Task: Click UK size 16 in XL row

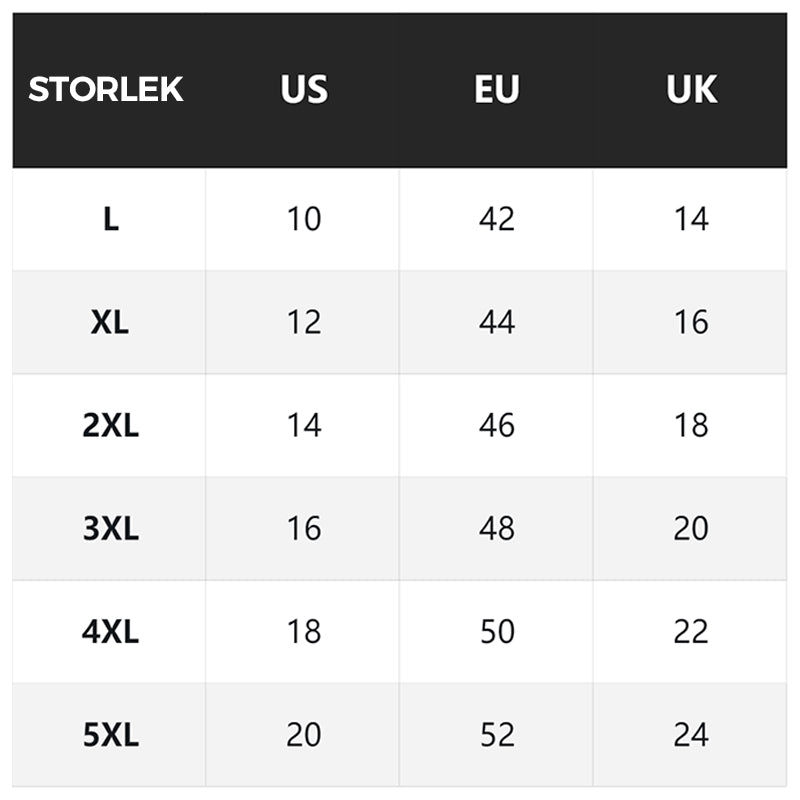Action: coord(691,322)
